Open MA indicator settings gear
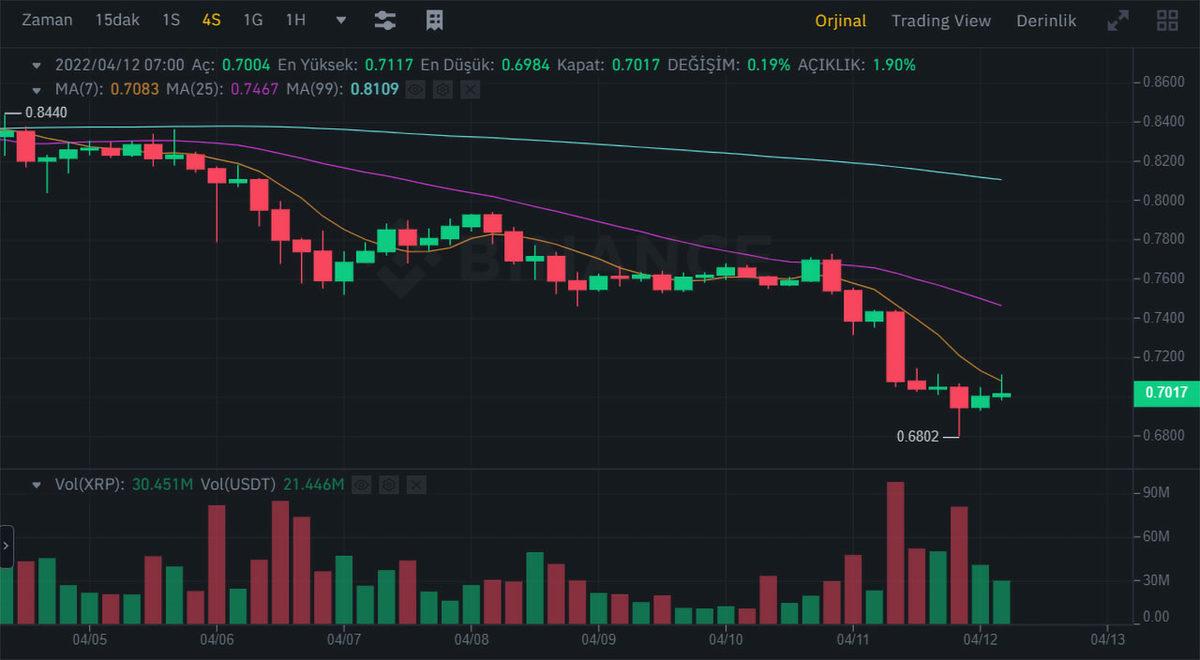The image size is (1200, 660). point(443,90)
